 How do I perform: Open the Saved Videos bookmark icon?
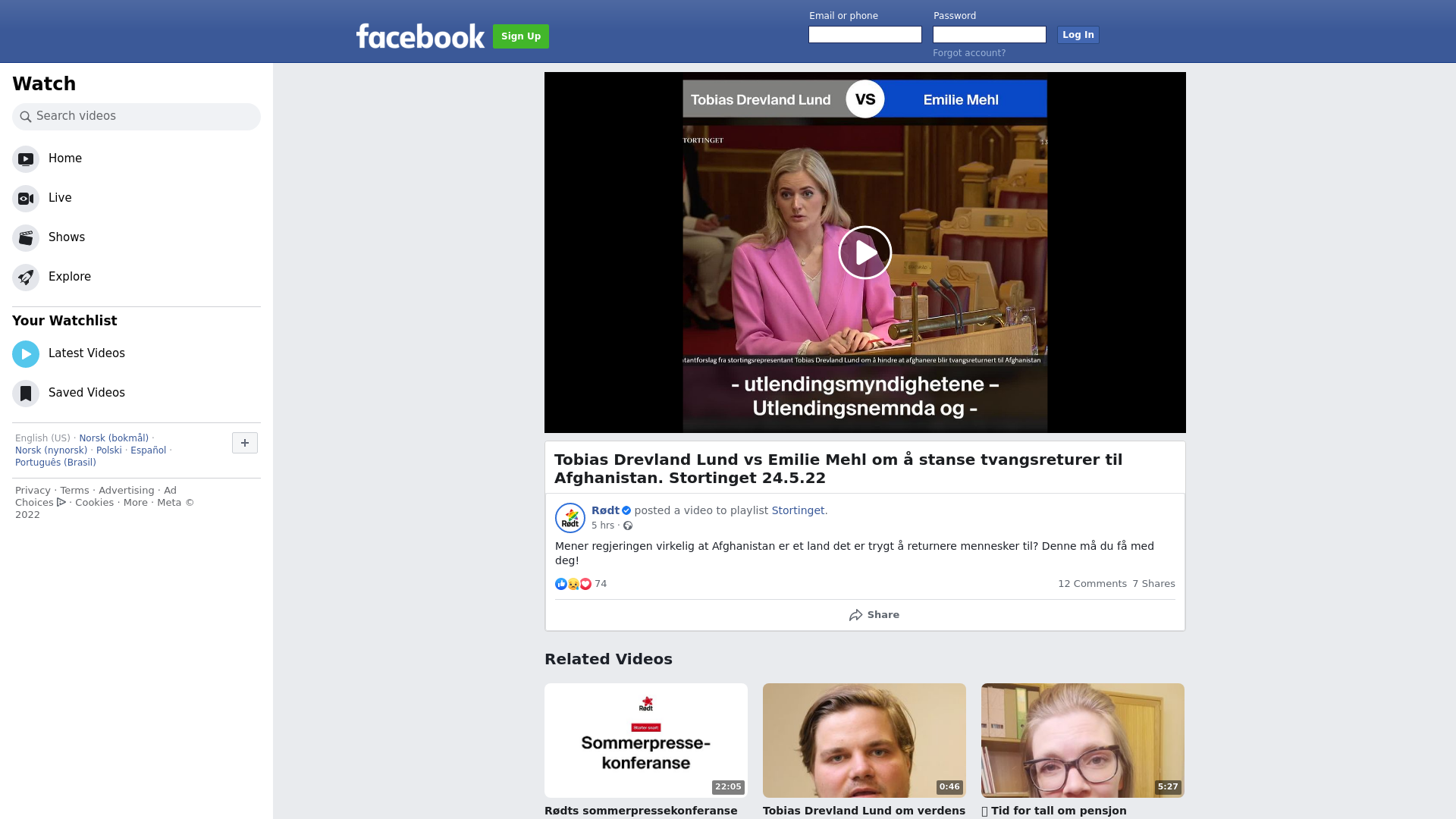[26, 394]
